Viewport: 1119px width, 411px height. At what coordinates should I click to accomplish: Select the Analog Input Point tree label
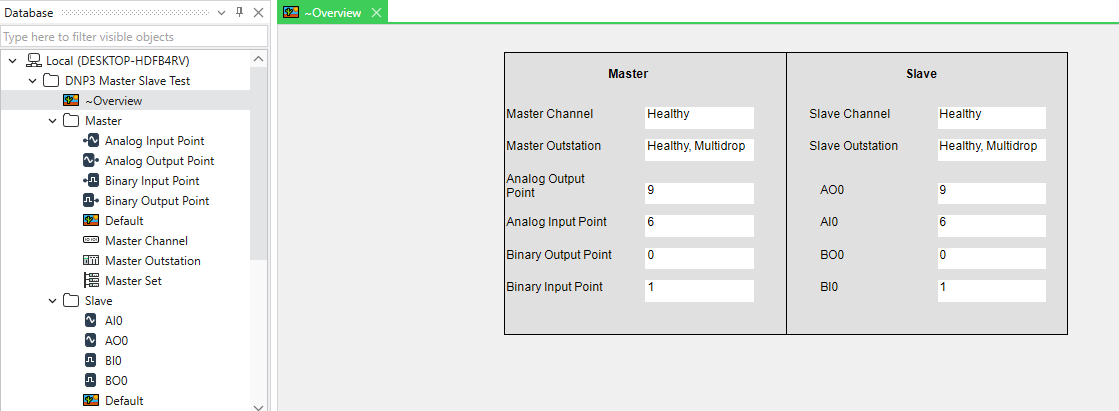[155, 141]
